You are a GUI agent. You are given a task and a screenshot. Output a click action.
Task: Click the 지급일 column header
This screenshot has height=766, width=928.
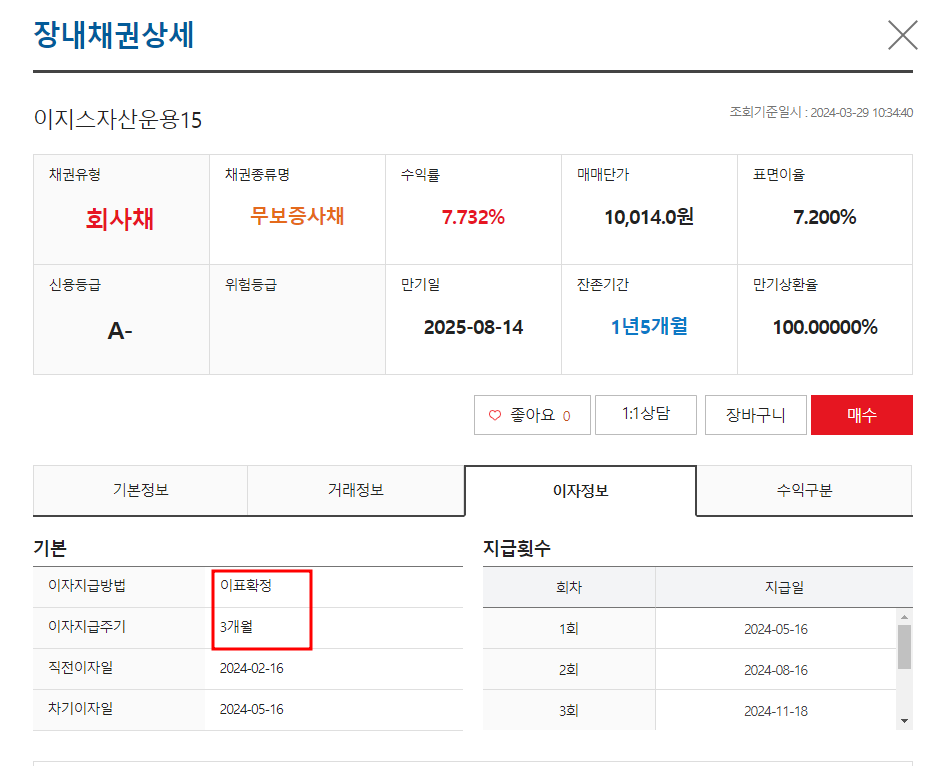click(x=784, y=587)
